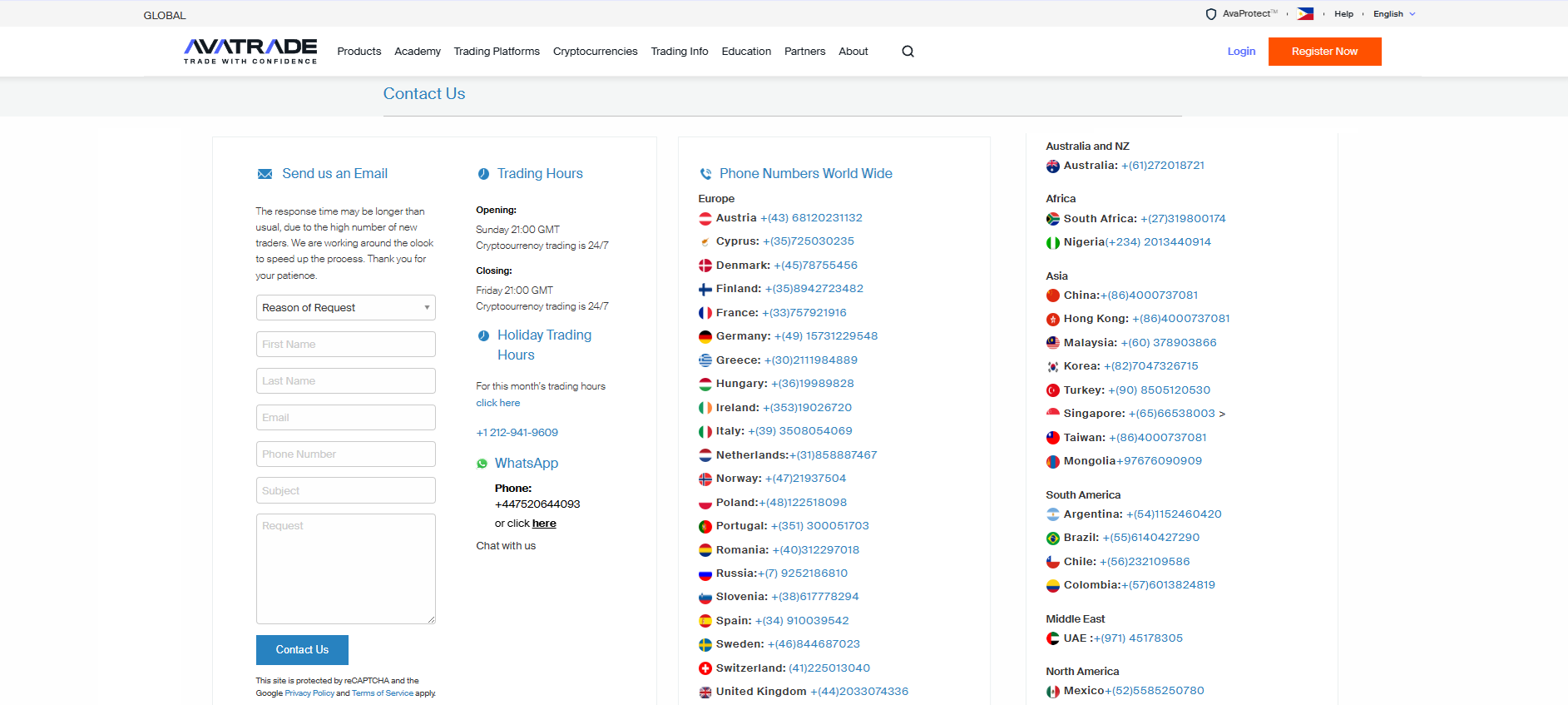
Task: Click the phone icon beside Phone Numbers World Wide
Action: [705, 174]
